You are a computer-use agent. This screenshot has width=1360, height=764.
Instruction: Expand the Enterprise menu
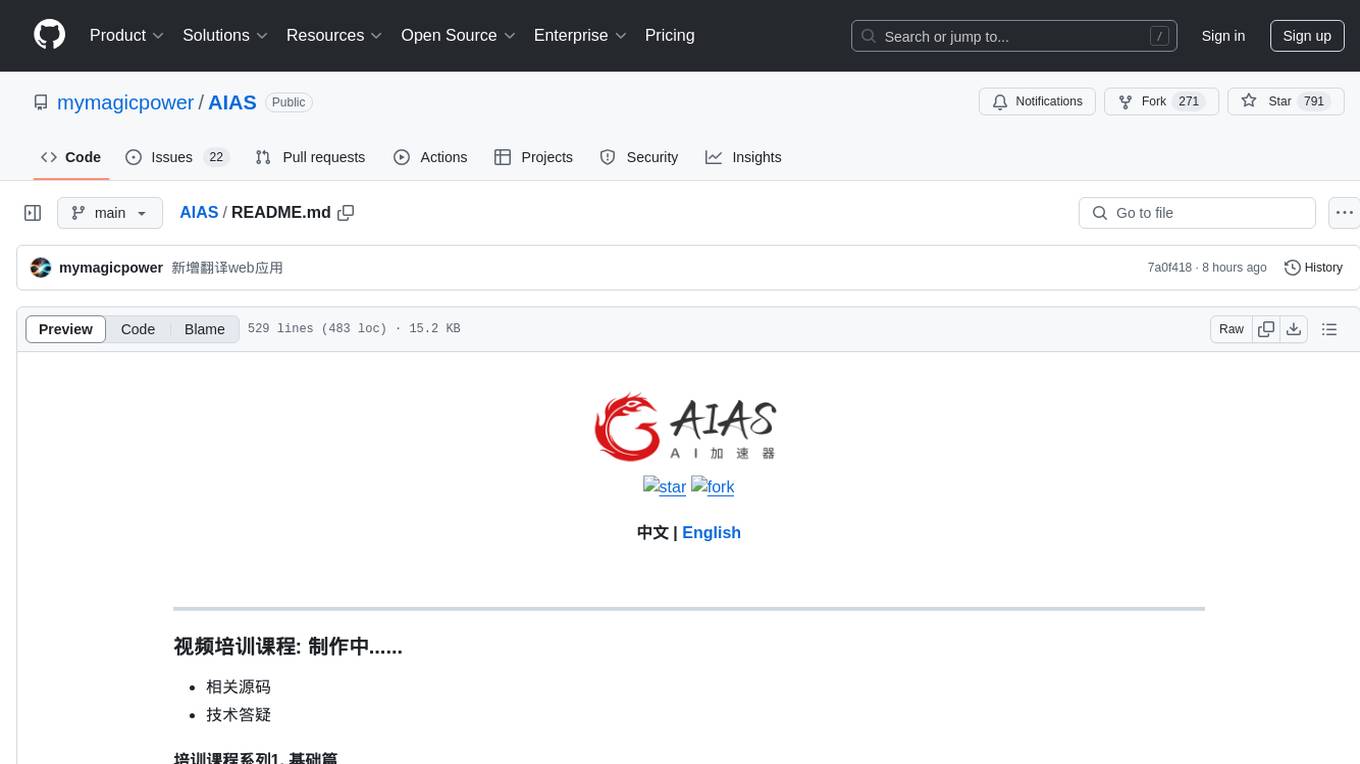pos(580,35)
